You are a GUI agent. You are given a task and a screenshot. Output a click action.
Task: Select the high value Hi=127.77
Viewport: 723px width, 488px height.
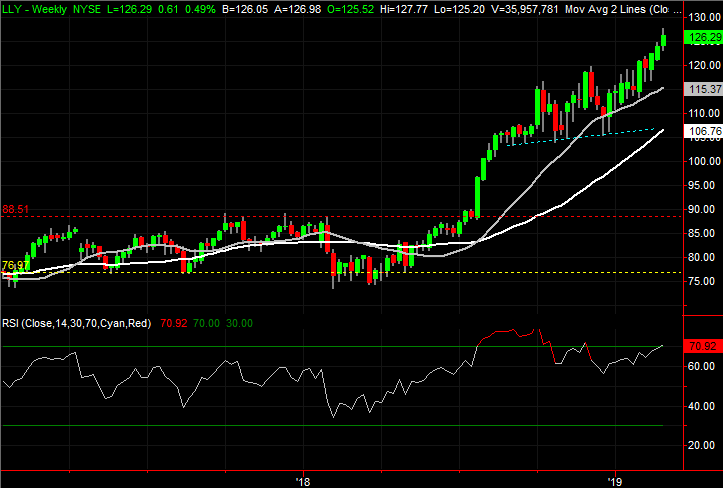click(404, 9)
